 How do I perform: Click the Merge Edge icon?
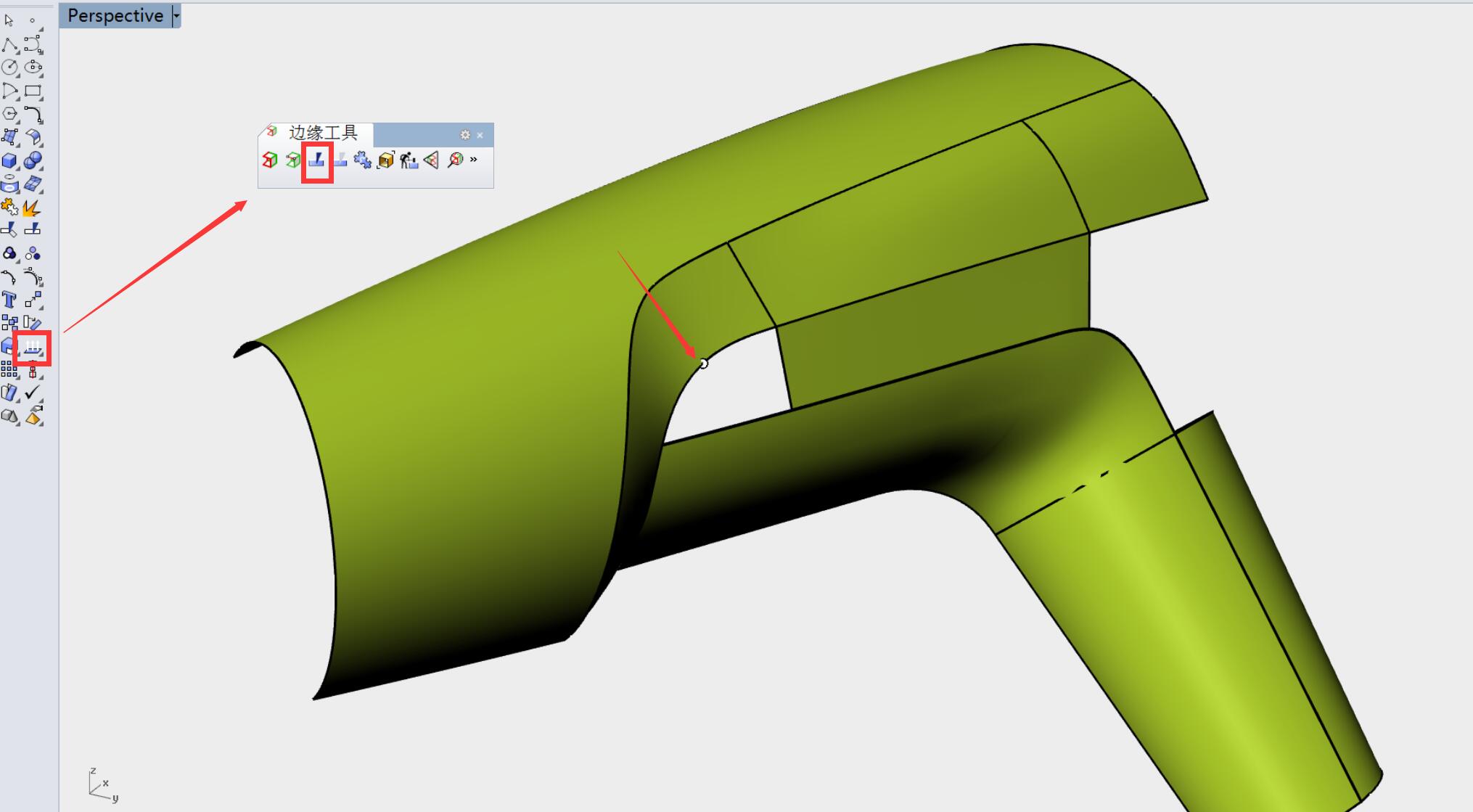(x=340, y=160)
